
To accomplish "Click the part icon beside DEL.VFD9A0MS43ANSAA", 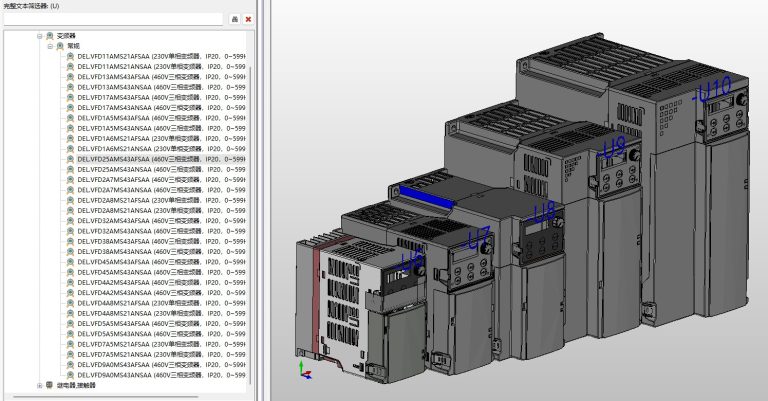I will click(x=70, y=375).
